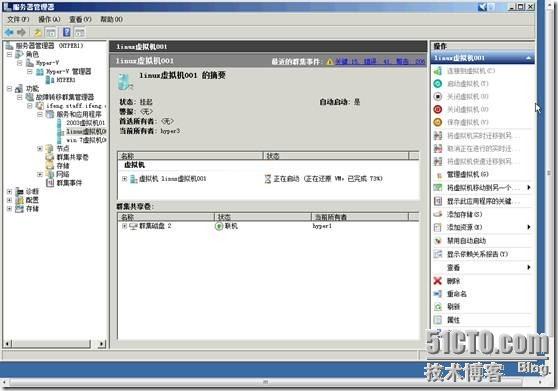The image size is (558, 391).
Task: Click the orange 保存虚拟机 save icon
Action: point(438,122)
